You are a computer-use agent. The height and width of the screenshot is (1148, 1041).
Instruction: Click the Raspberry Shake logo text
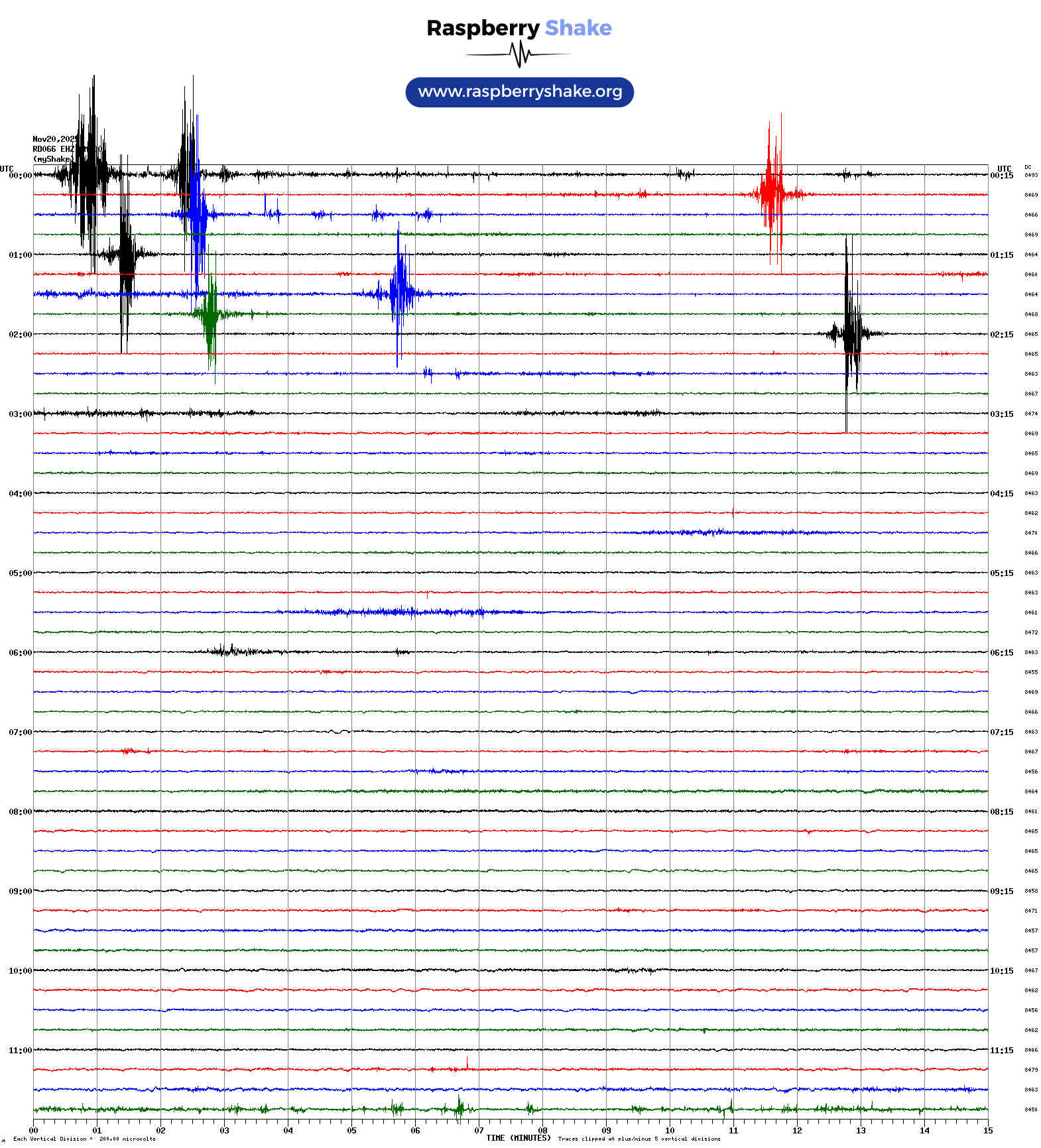click(x=519, y=28)
